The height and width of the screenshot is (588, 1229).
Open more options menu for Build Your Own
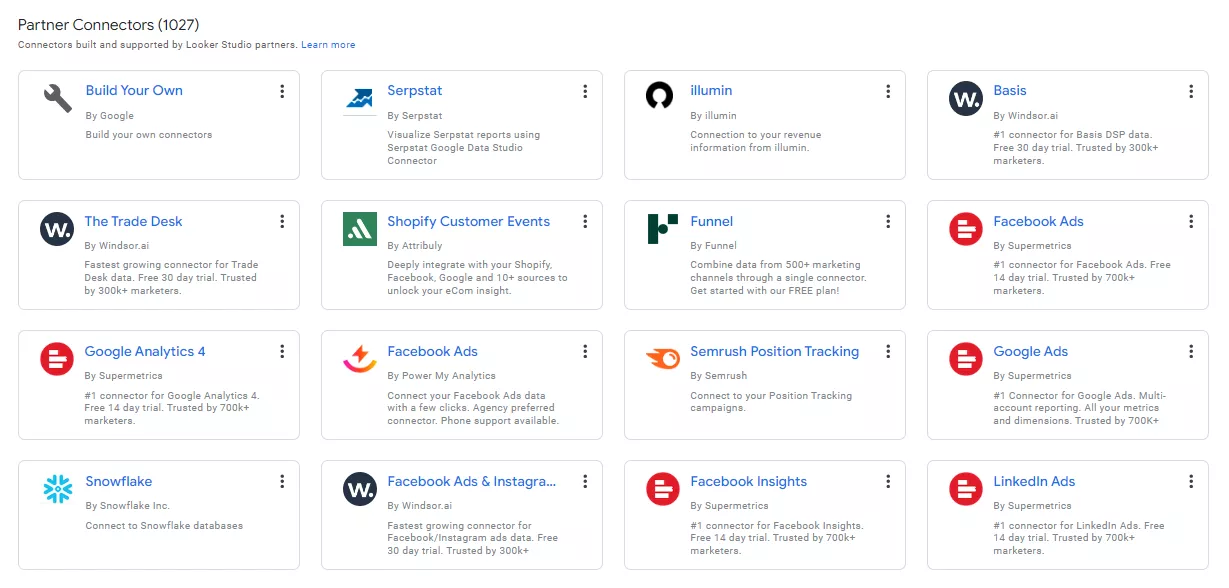coord(282,91)
